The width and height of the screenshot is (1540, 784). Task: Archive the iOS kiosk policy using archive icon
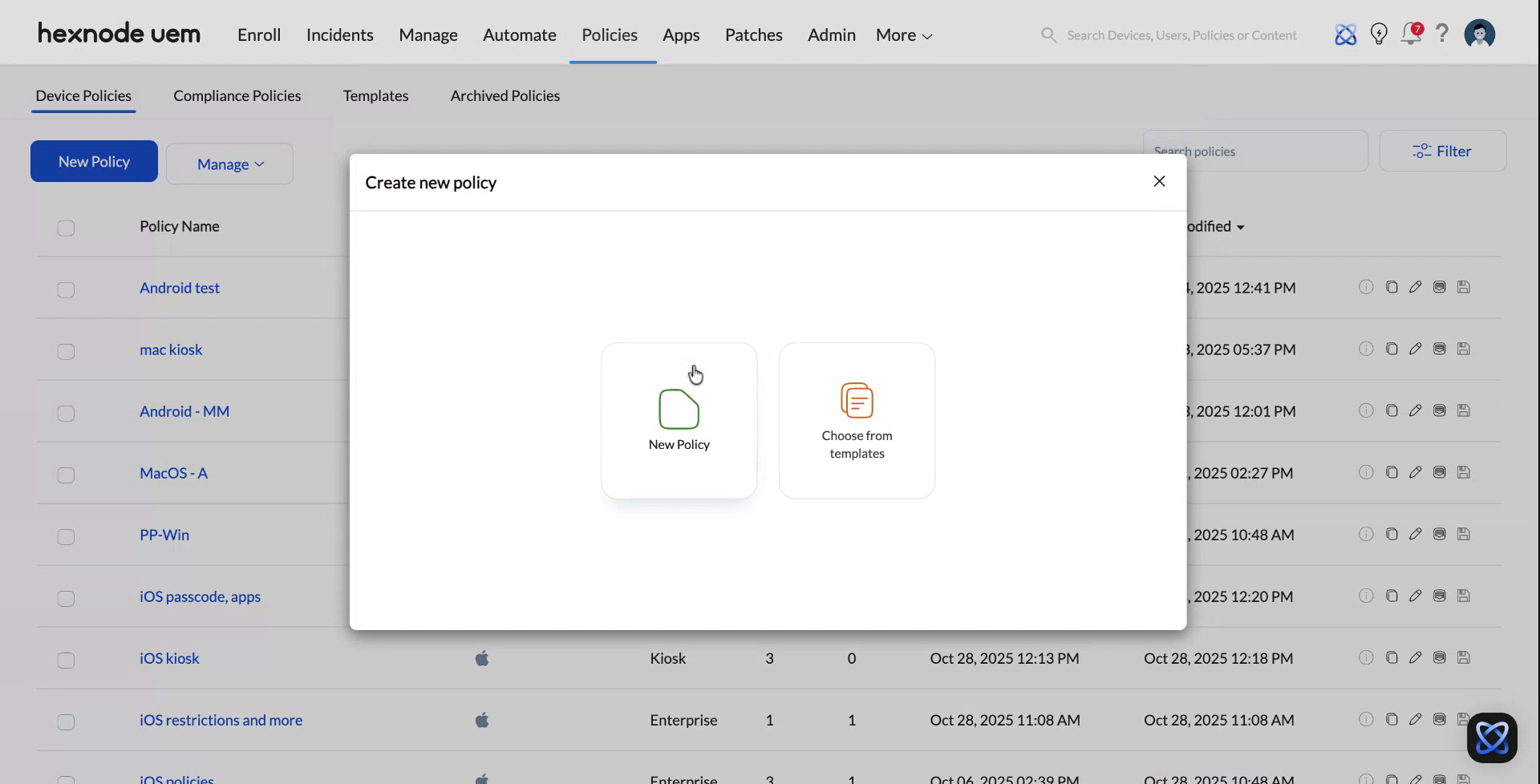pyautogui.click(x=1439, y=657)
